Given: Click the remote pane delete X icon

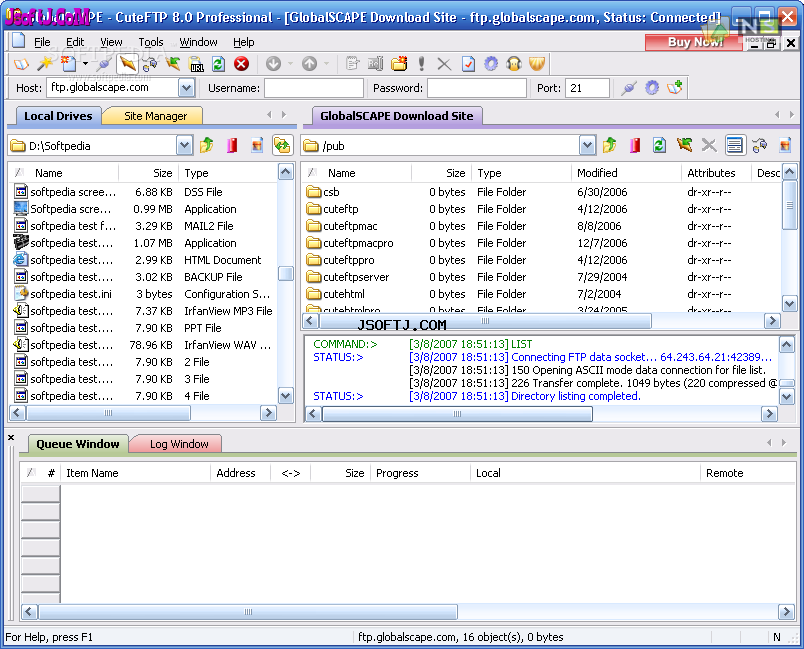Looking at the screenshot, I should (x=709, y=146).
